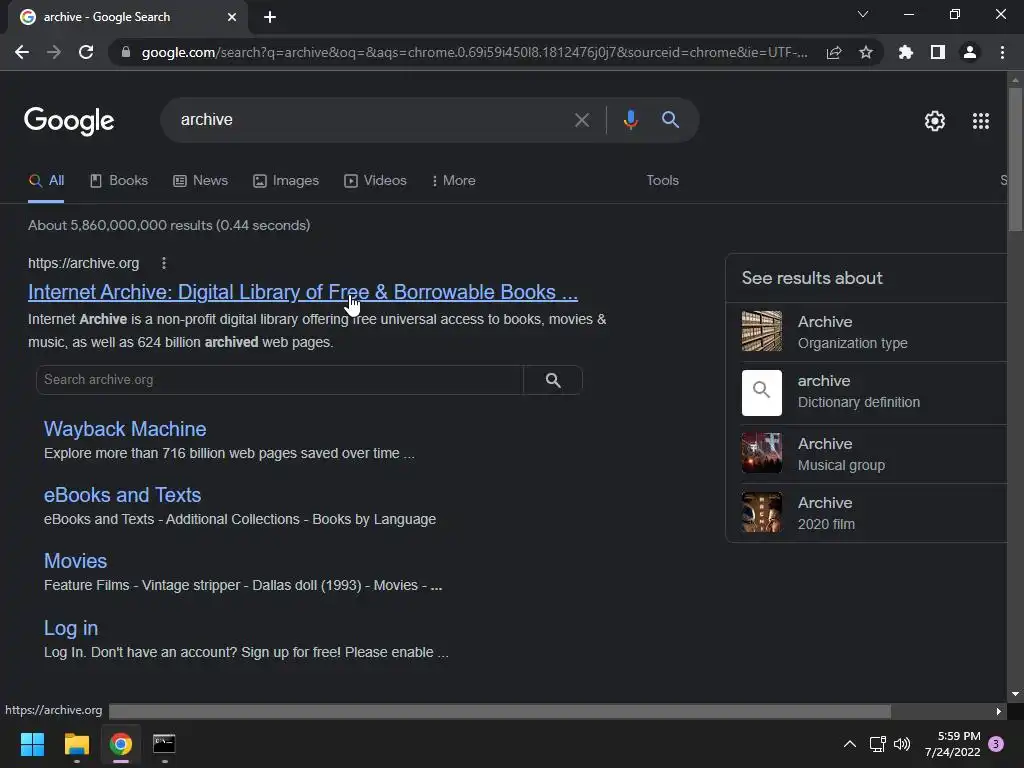Reload the current page

point(86,52)
